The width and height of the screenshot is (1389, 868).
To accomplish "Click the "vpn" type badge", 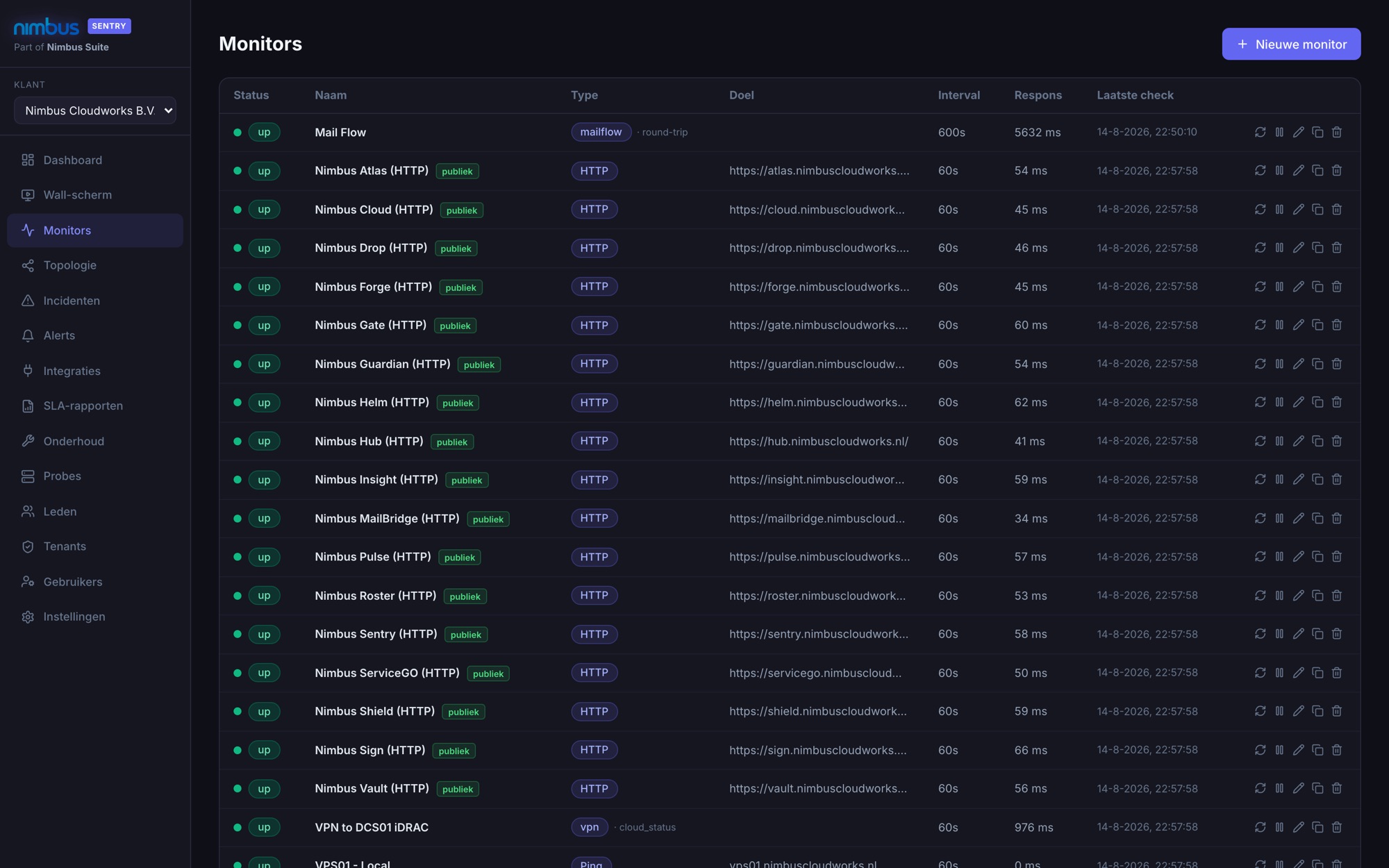I will 590,827.
